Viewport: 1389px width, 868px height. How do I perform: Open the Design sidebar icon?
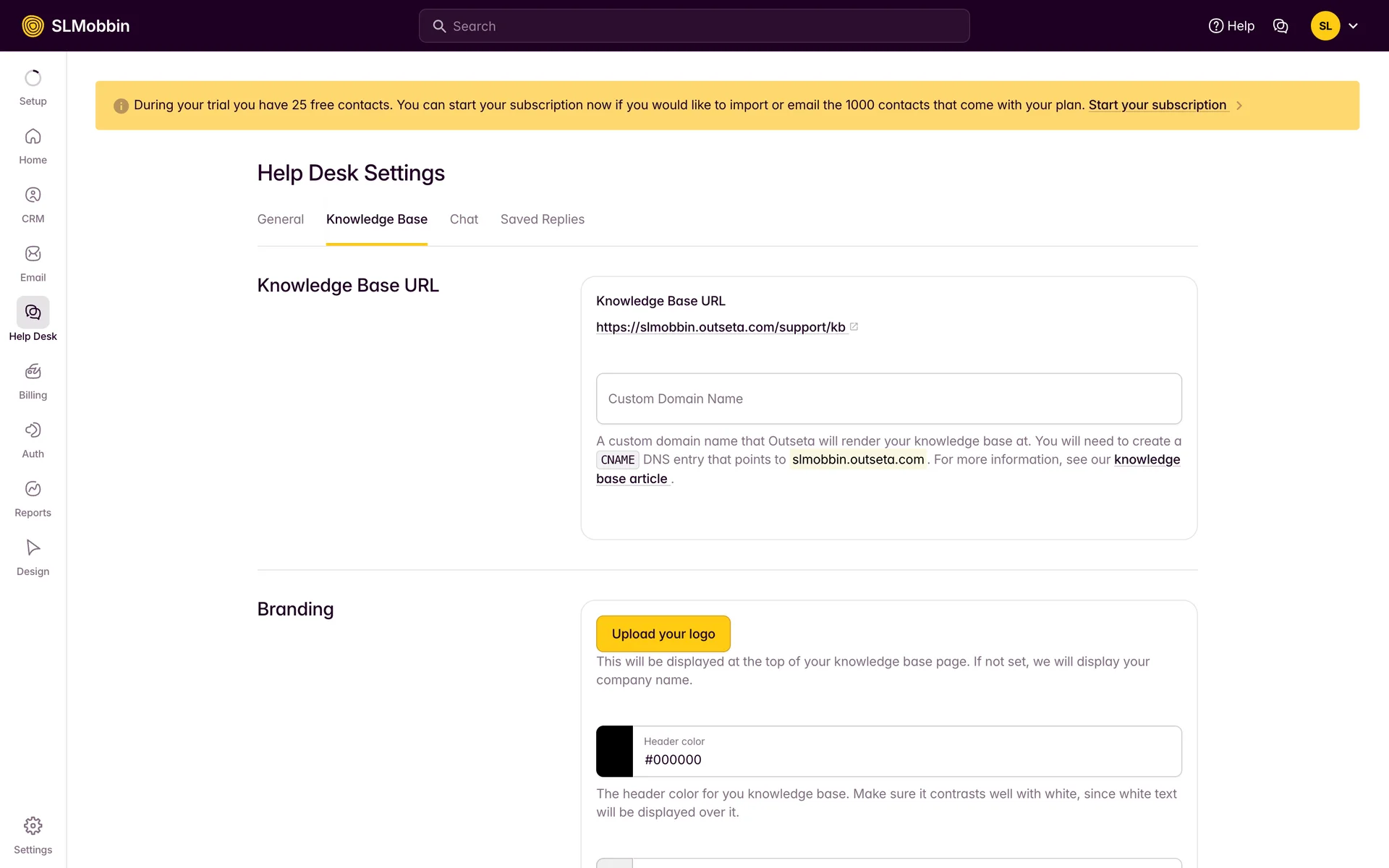click(33, 548)
